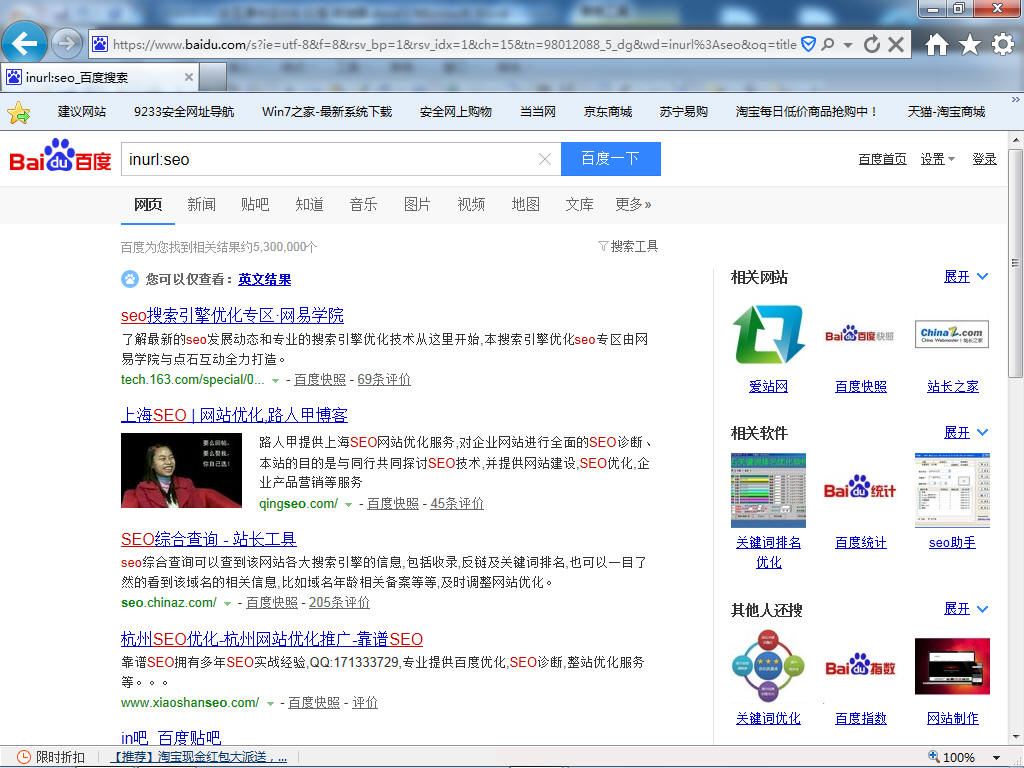Open dropdown arrow beside qingseo.com URL

coord(349,505)
